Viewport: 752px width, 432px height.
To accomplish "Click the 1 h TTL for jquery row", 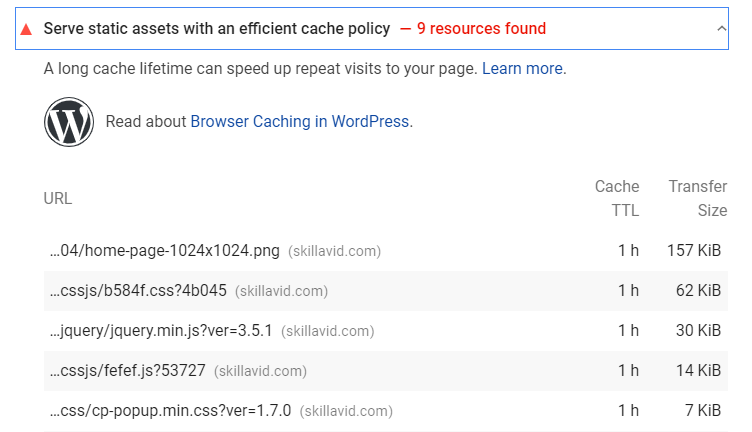I will 628,330.
